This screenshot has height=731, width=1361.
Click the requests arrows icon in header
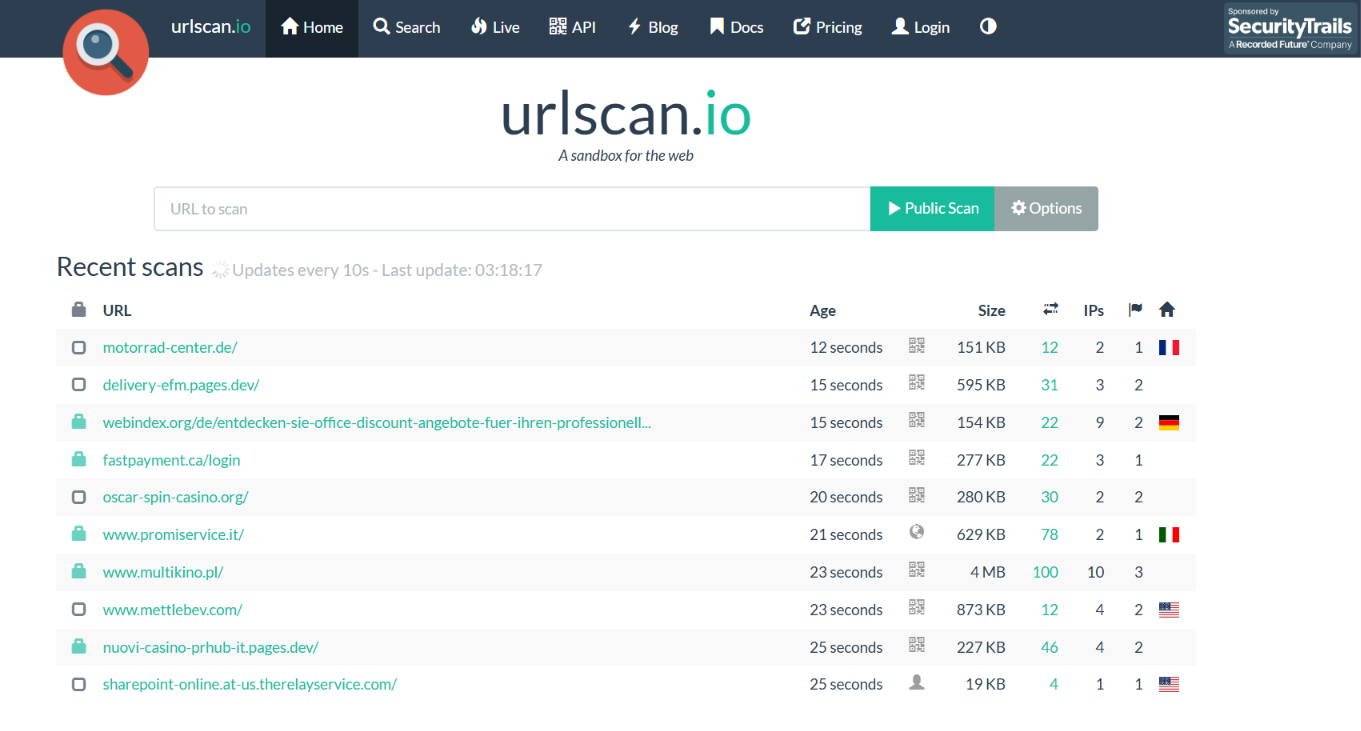click(x=1050, y=310)
